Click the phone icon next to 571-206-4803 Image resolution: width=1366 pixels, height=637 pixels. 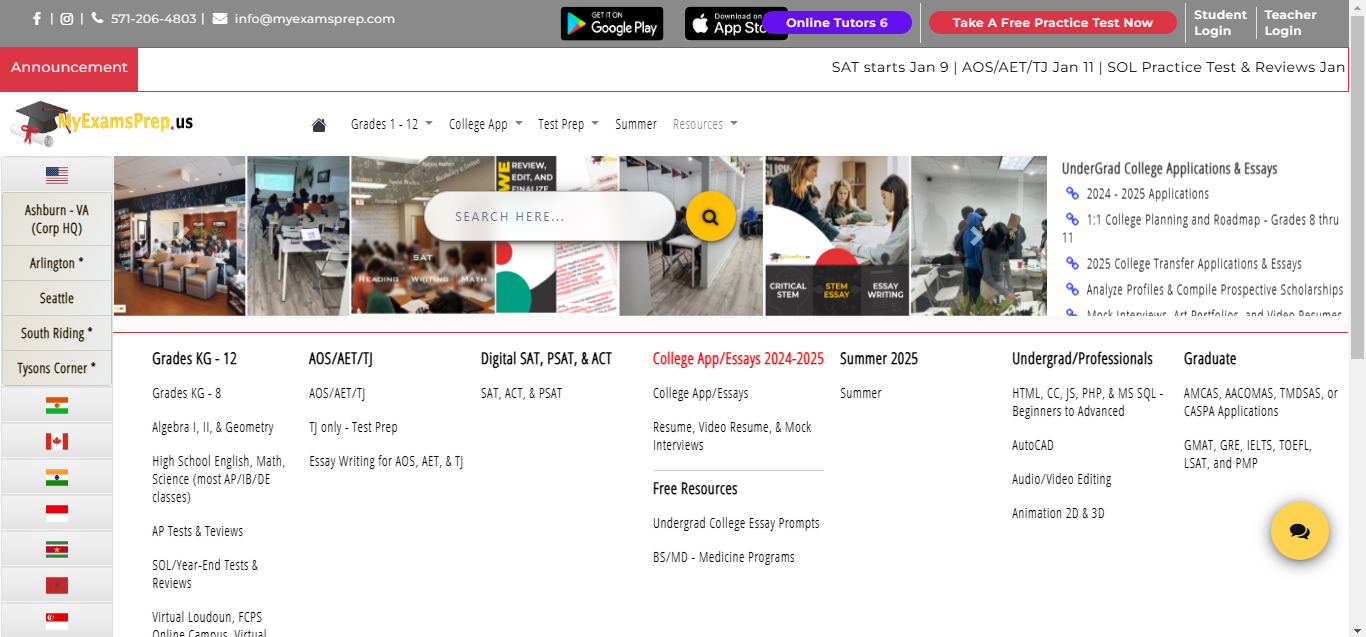click(99, 17)
